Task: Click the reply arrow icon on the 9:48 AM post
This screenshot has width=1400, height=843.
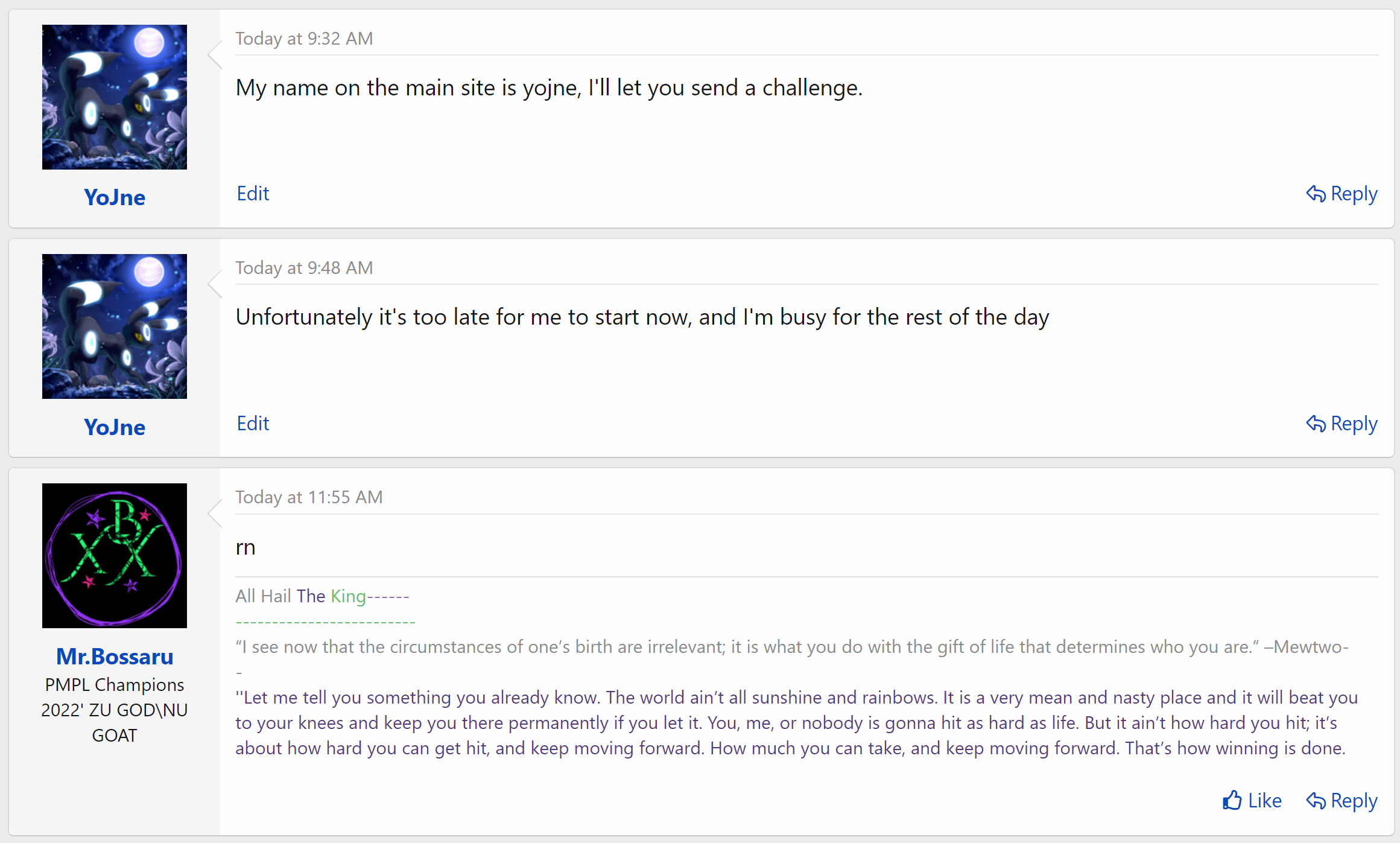Action: (1316, 424)
